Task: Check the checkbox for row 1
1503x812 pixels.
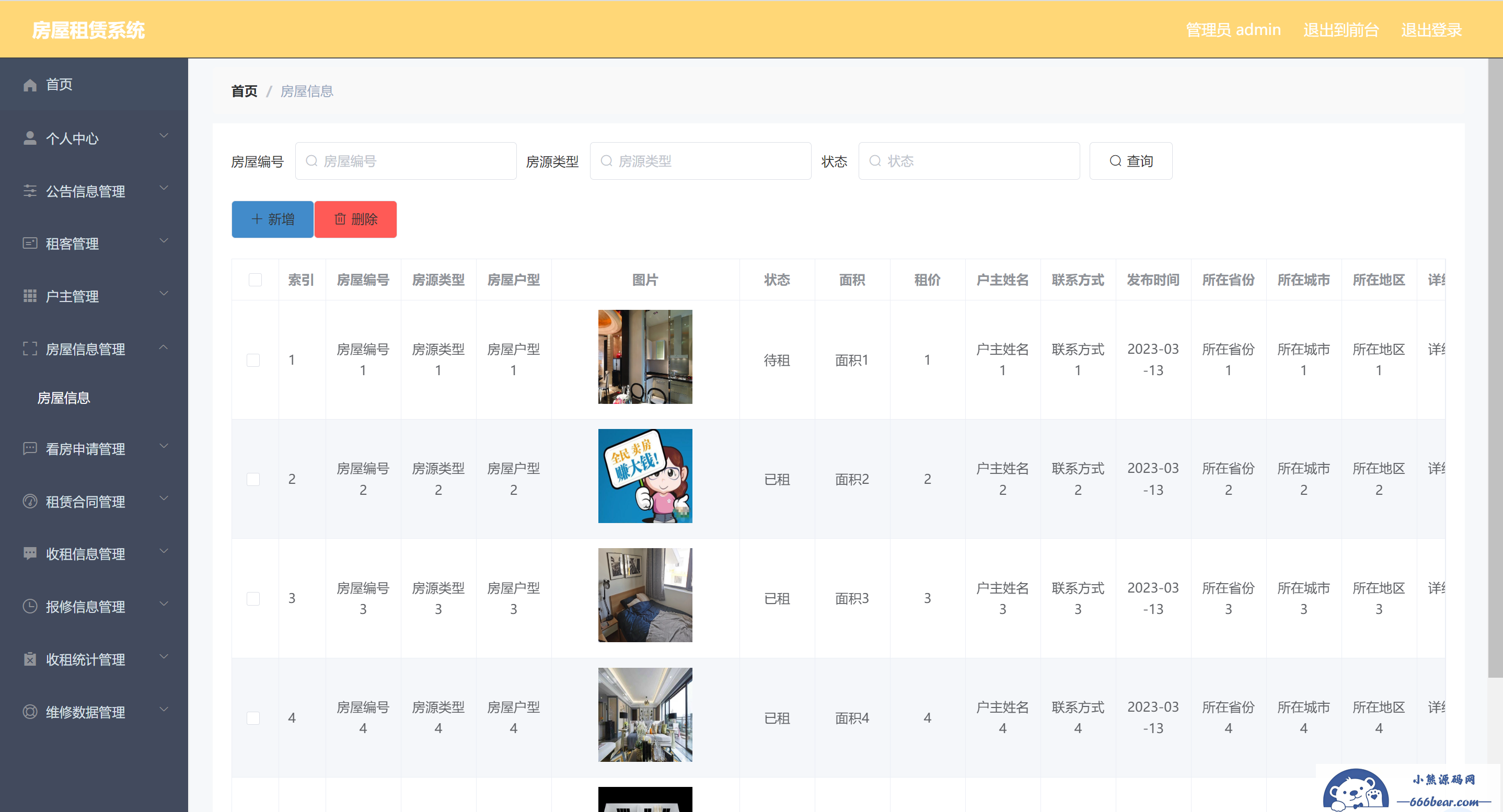Action: pyautogui.click(x=253, y=360)
